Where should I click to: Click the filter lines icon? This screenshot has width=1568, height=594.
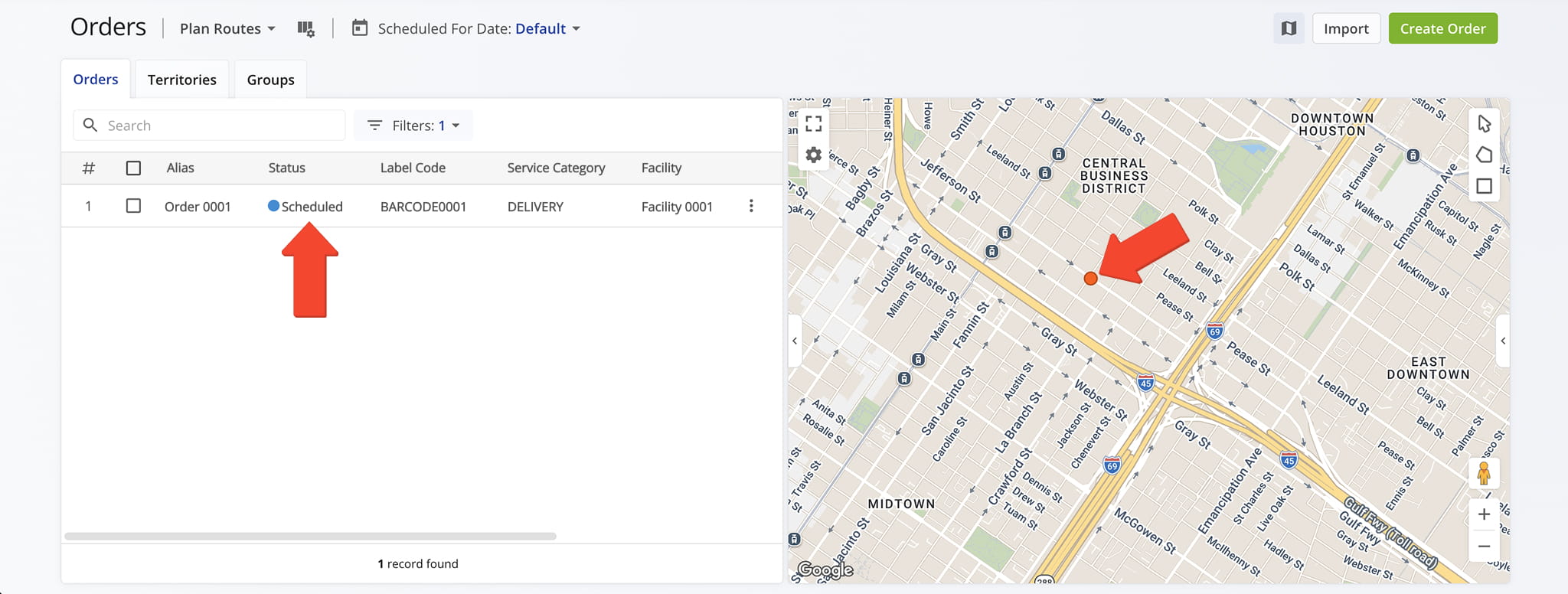(x=374, y=126)
